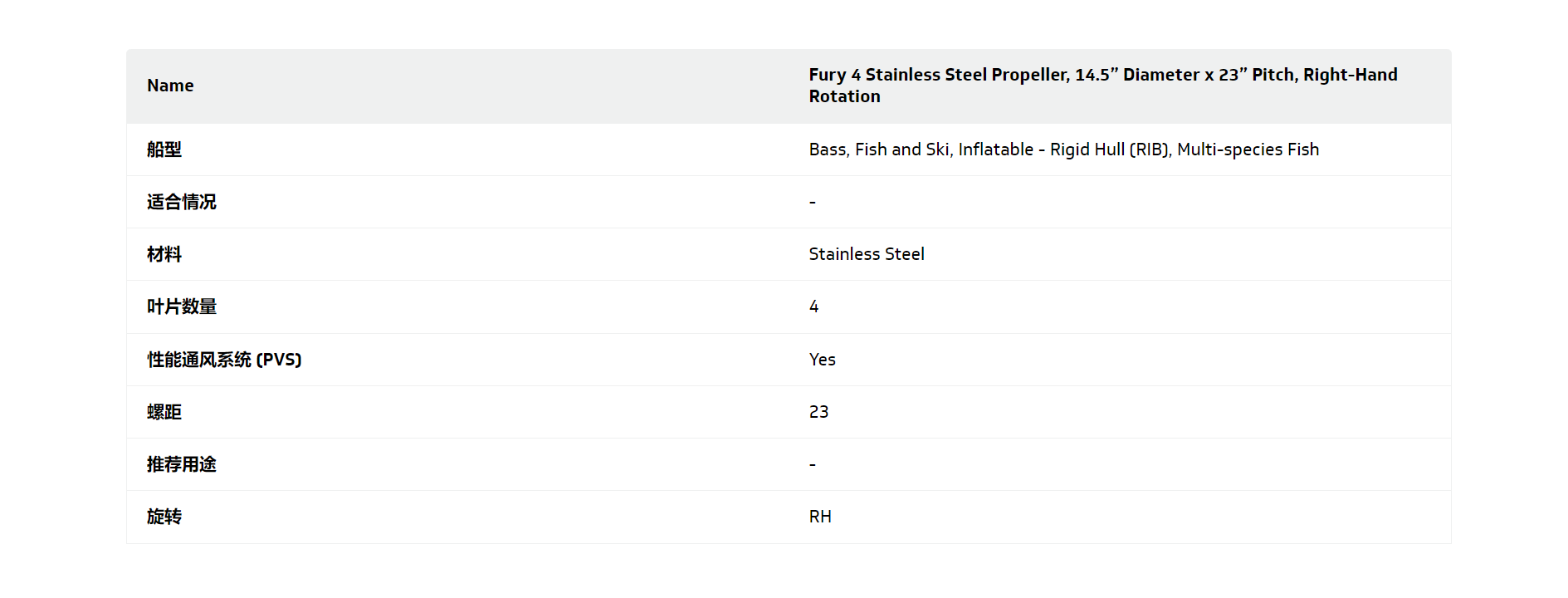Click the "Multi-species Fish" text

coord(1248,149)
